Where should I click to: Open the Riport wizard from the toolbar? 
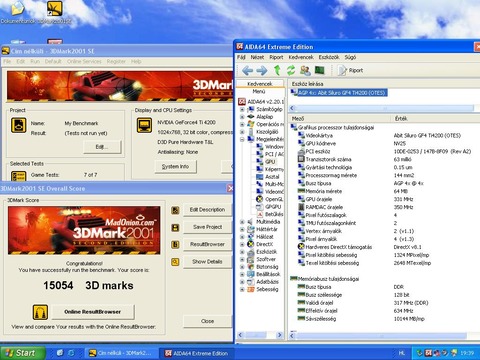[x=350, y=70]
